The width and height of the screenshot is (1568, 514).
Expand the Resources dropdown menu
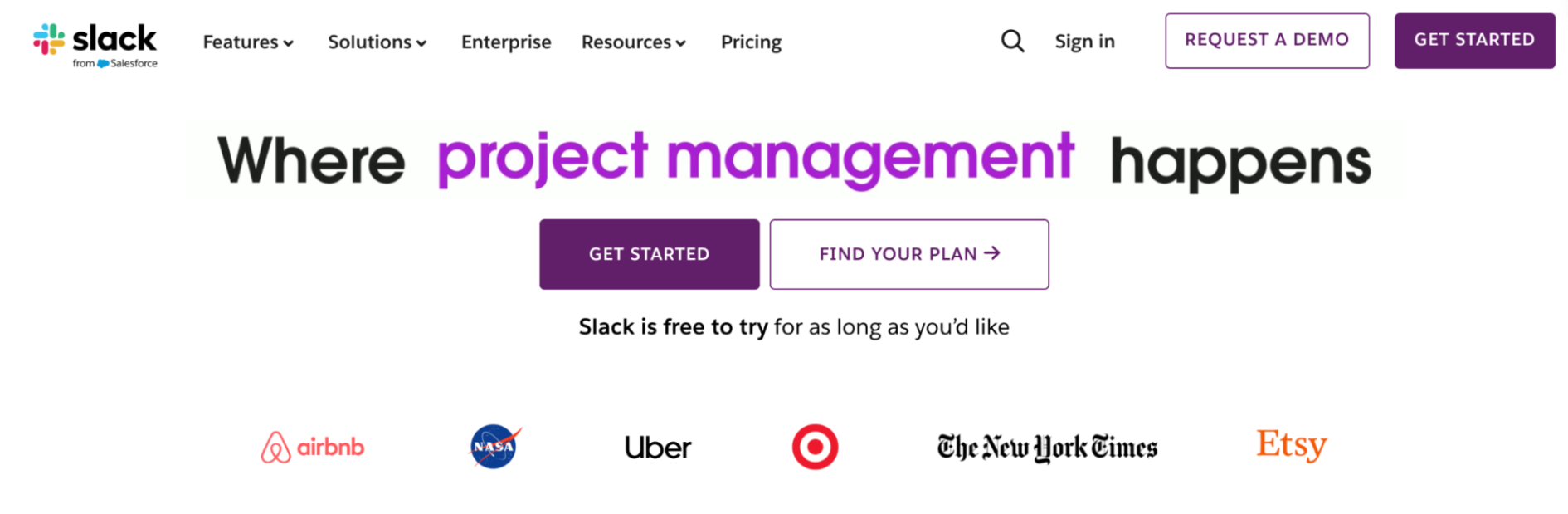click(634, 42)
